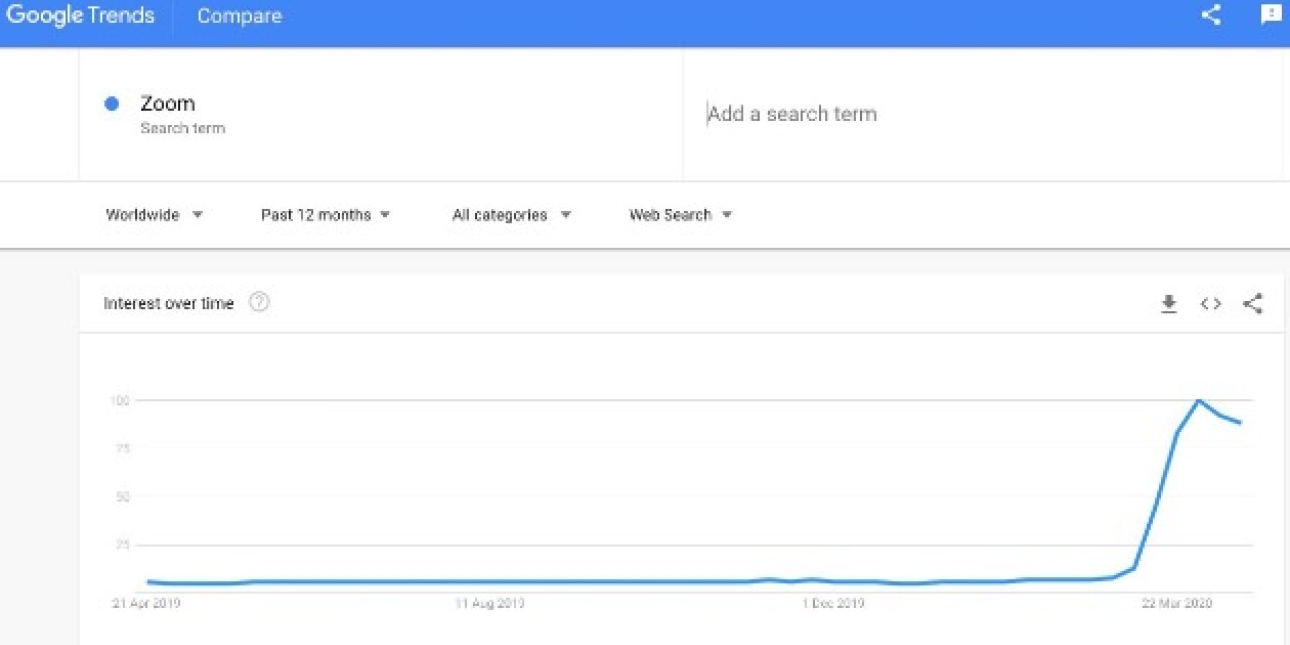1290x645 pixels.
Task: Click the share icon in top header
Action: point(1211,15)
